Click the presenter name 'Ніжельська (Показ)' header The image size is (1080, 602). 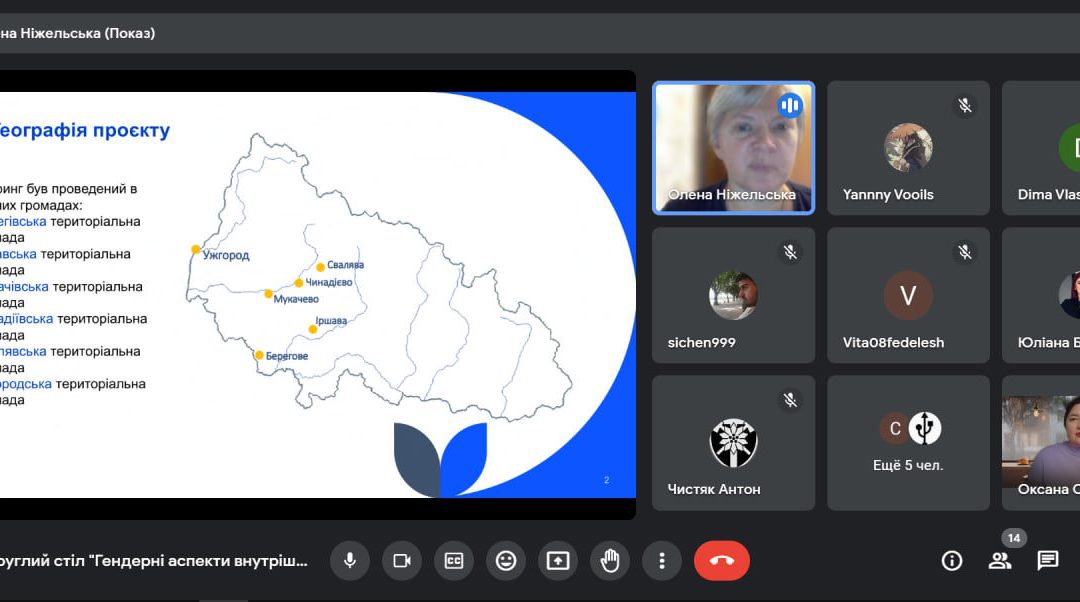(x=87, y=33)
